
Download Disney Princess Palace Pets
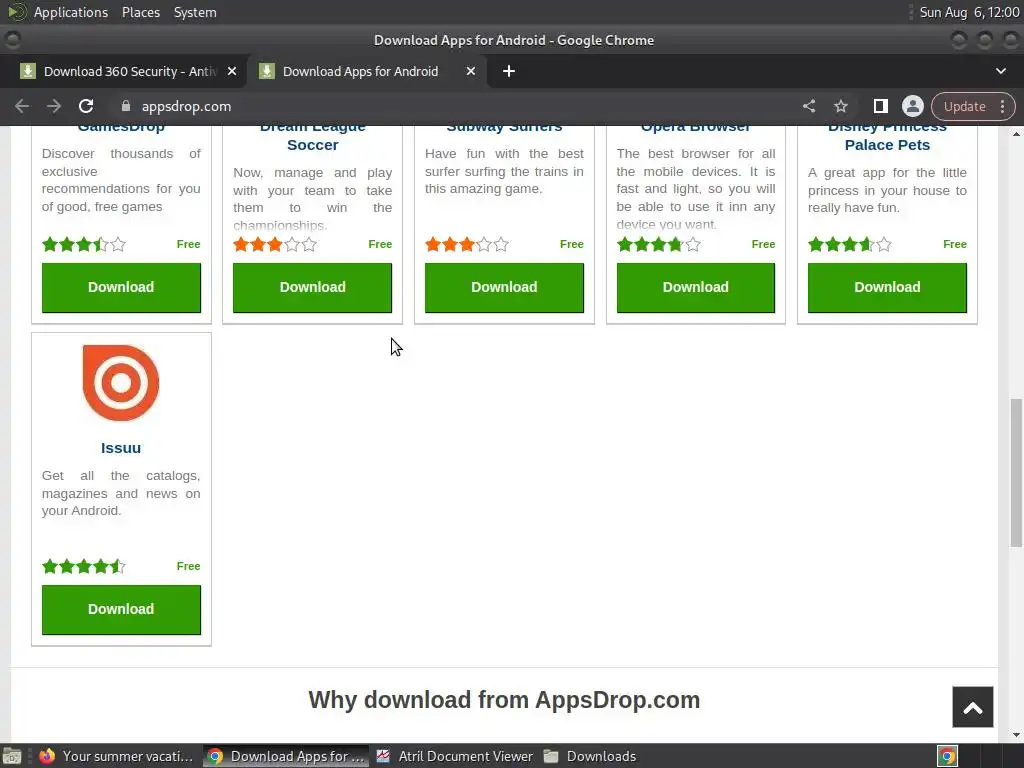pyautogui.click(x=888, y=287)
